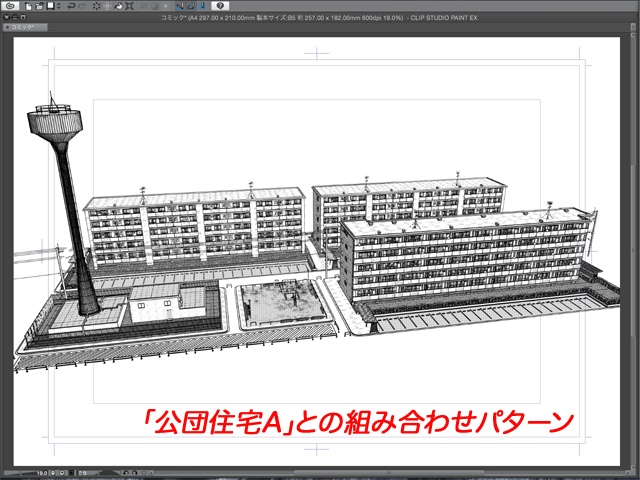The image size is (640, 480).
Task: Click Clear Outside Selection icon
Action: click(107, 6)
